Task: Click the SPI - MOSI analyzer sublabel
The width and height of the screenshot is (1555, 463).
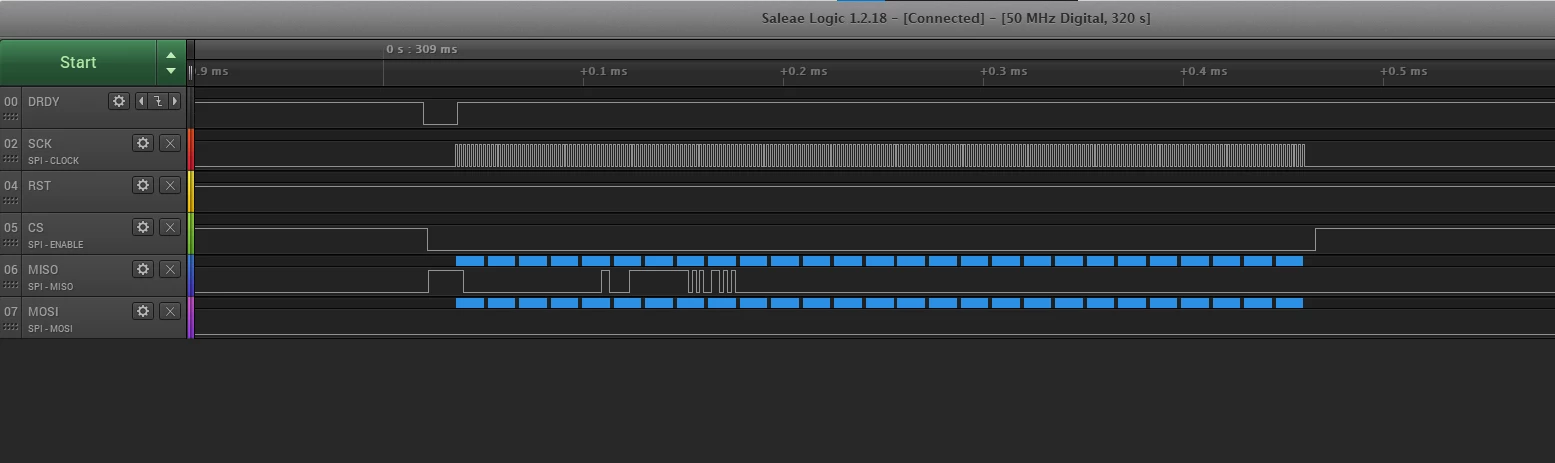Action: click(x=50, y=329)
